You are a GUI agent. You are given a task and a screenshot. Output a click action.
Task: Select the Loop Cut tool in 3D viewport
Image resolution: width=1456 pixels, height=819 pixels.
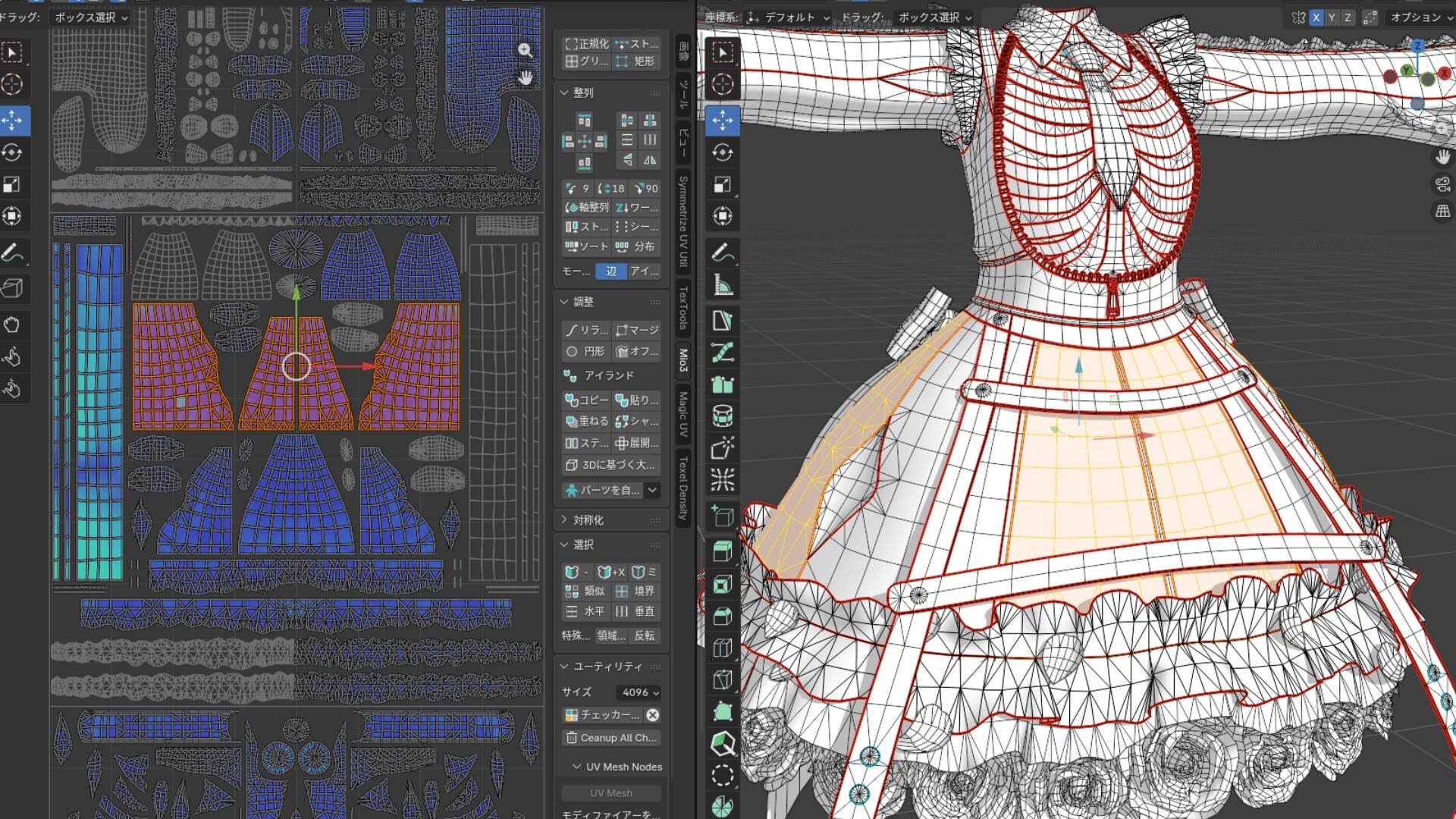click(x=722, y=648)
